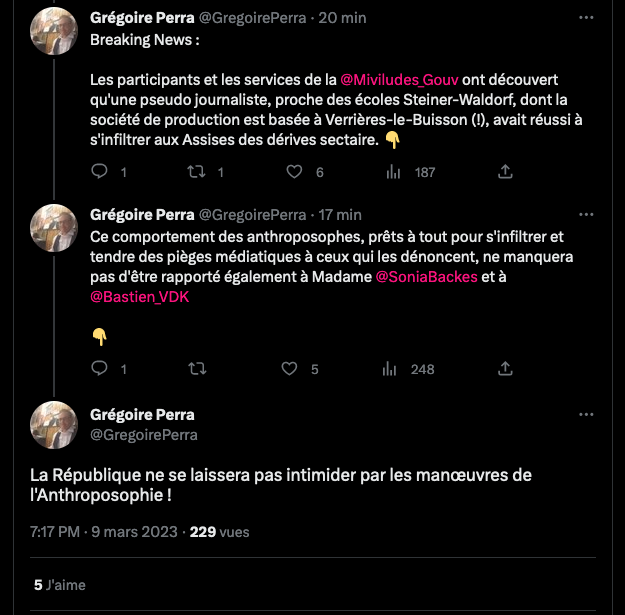Open more options menu on second tweet
The height and width of the screenshot is (615, 625).
click(x=586, y=215)
